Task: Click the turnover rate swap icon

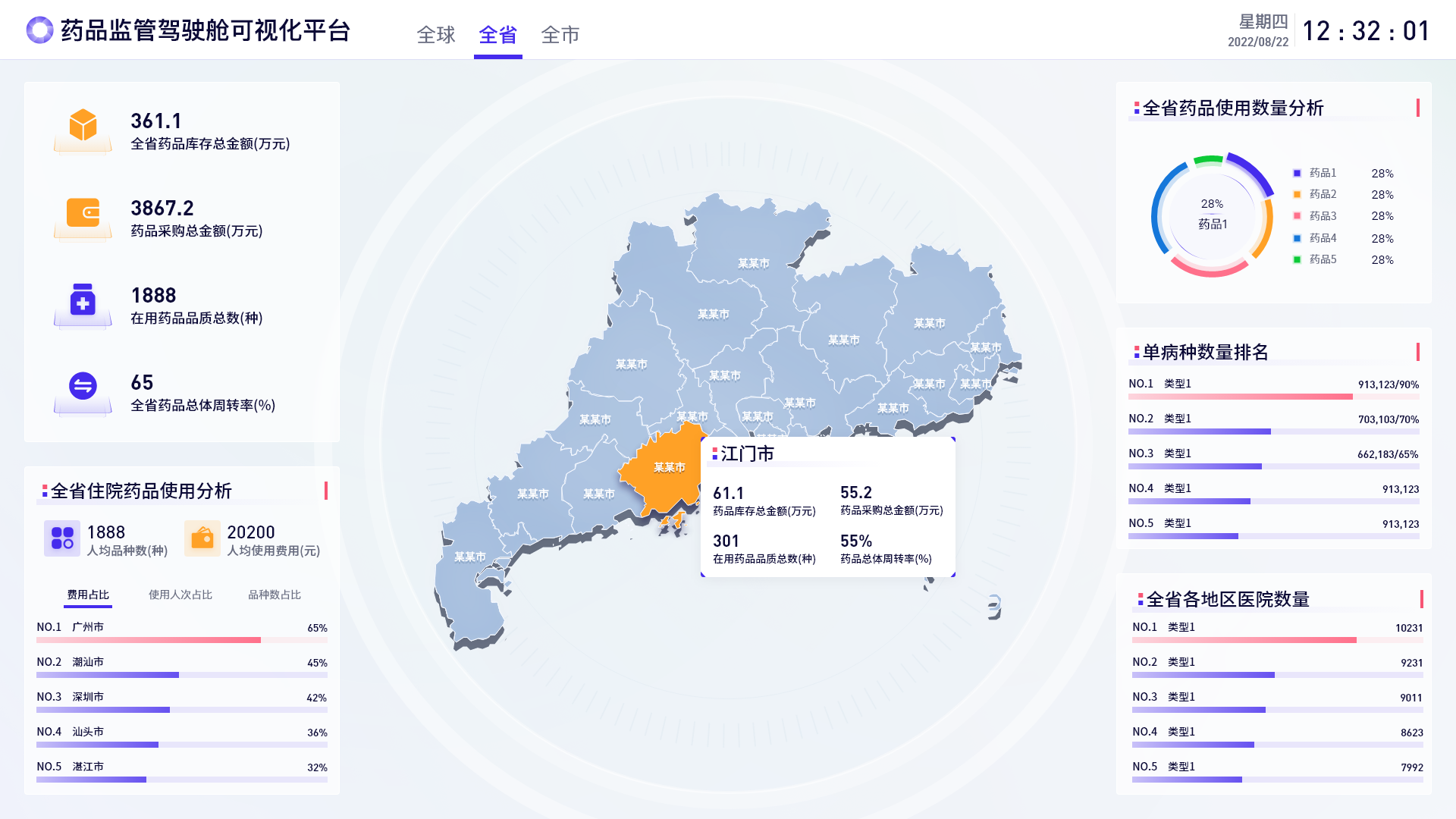Action: pos(83,387)
